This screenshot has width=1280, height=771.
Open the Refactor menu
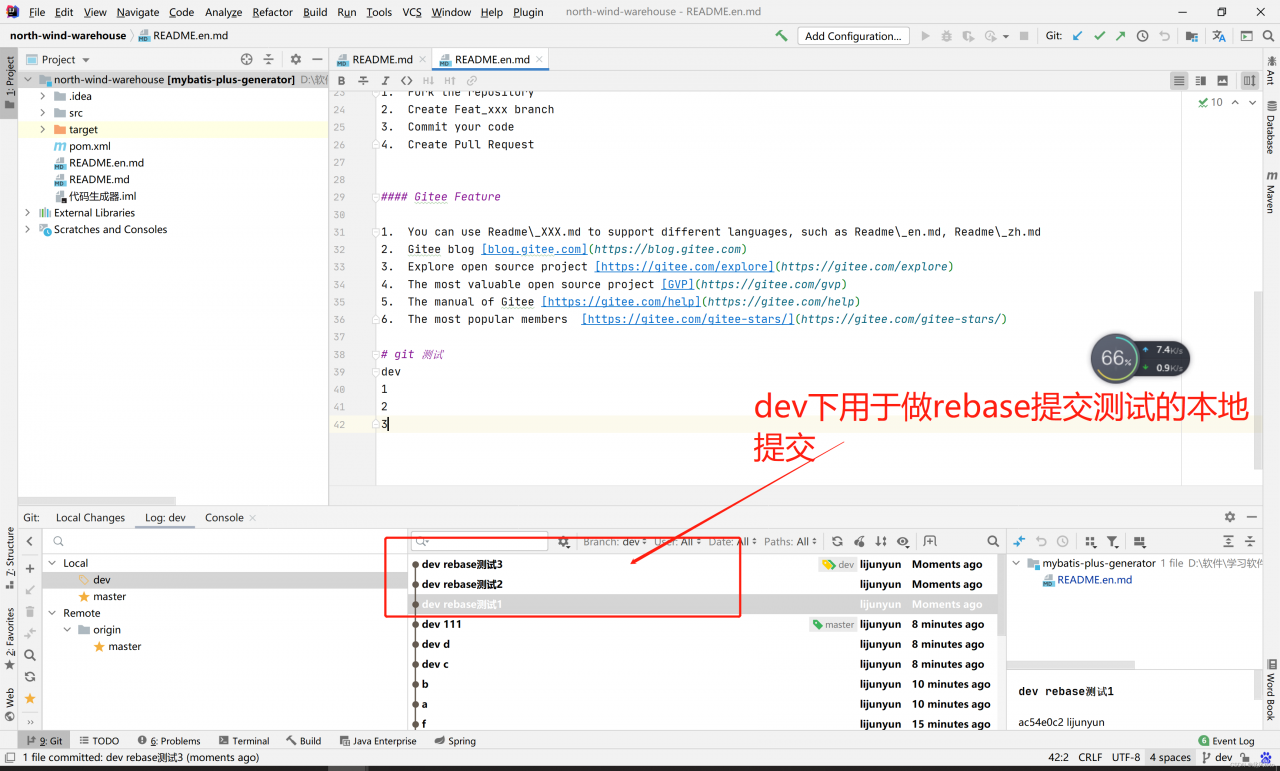(x=272, y=12)
